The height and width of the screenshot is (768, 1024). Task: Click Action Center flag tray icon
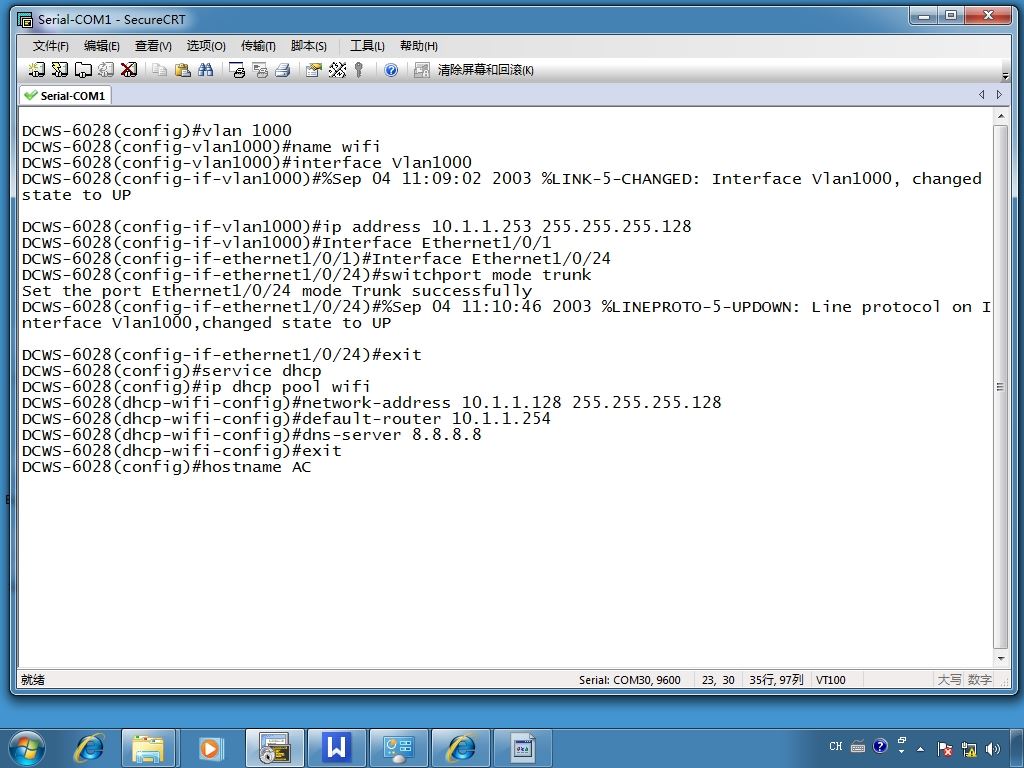(x=944, y=748)
